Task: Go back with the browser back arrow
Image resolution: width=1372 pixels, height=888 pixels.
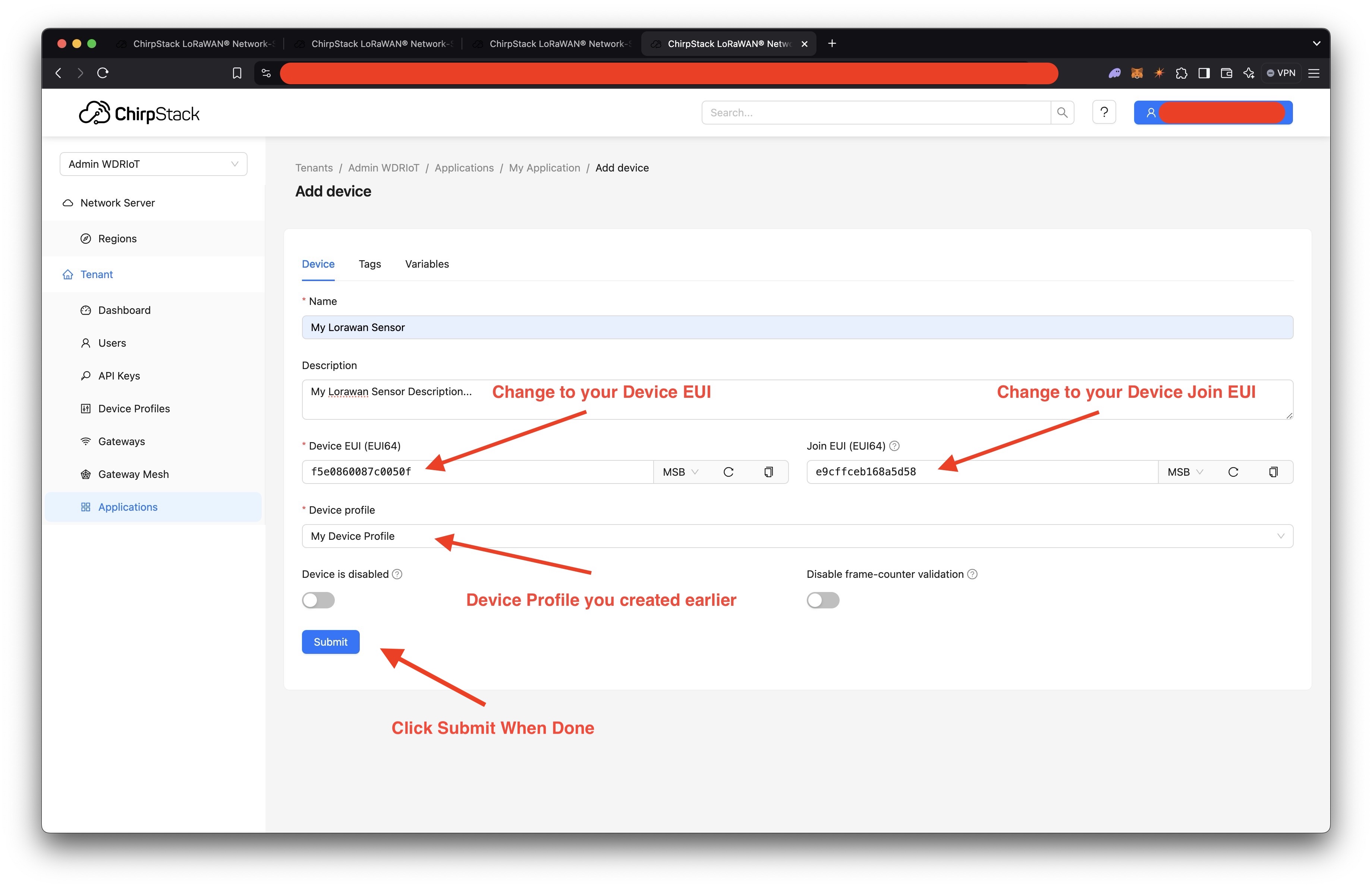Action: 58,73
